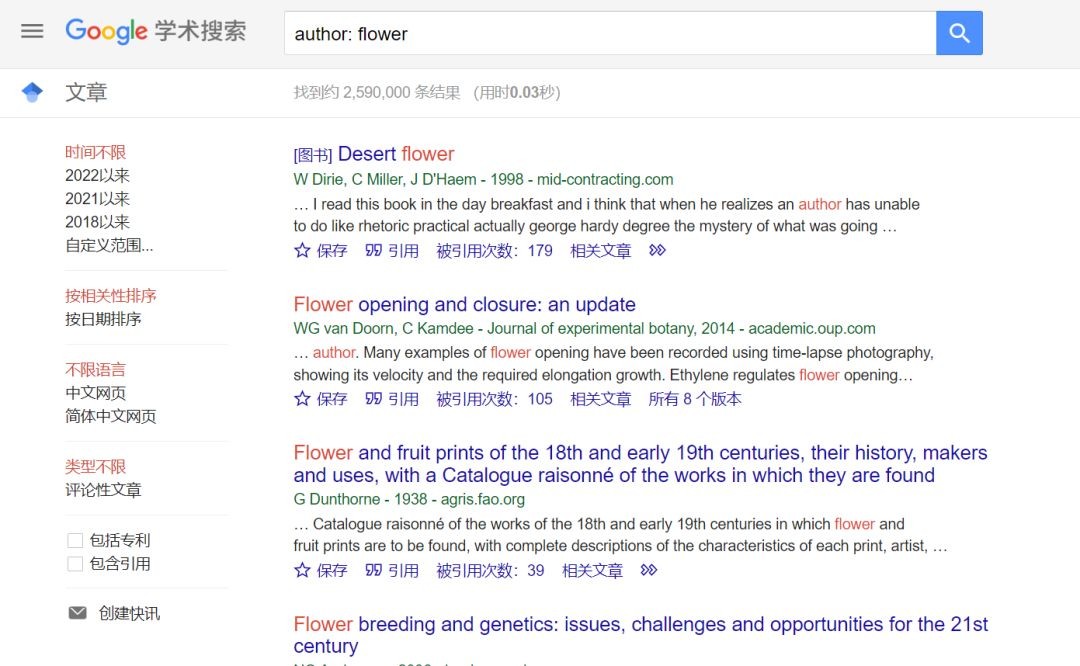Filter by 评论性文章 type
1080x666 pixels.
[103, 490]
